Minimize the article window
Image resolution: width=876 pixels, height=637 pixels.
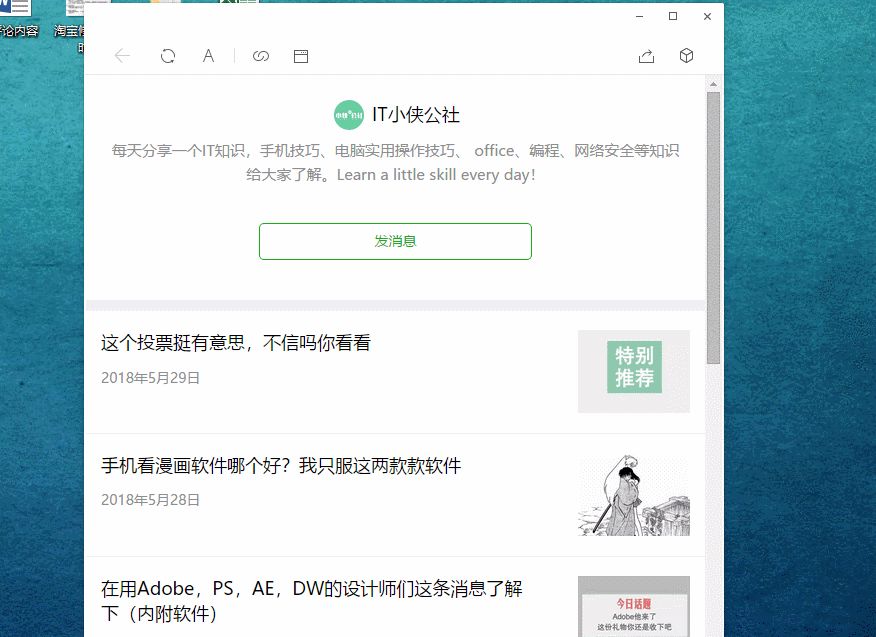(640, 16)
